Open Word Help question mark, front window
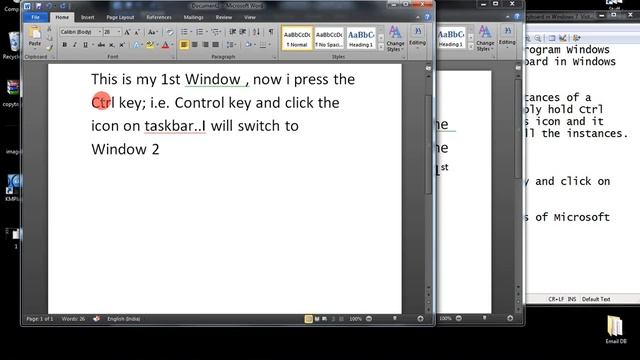This screenshot has height=360, width=640. point(427,17)
